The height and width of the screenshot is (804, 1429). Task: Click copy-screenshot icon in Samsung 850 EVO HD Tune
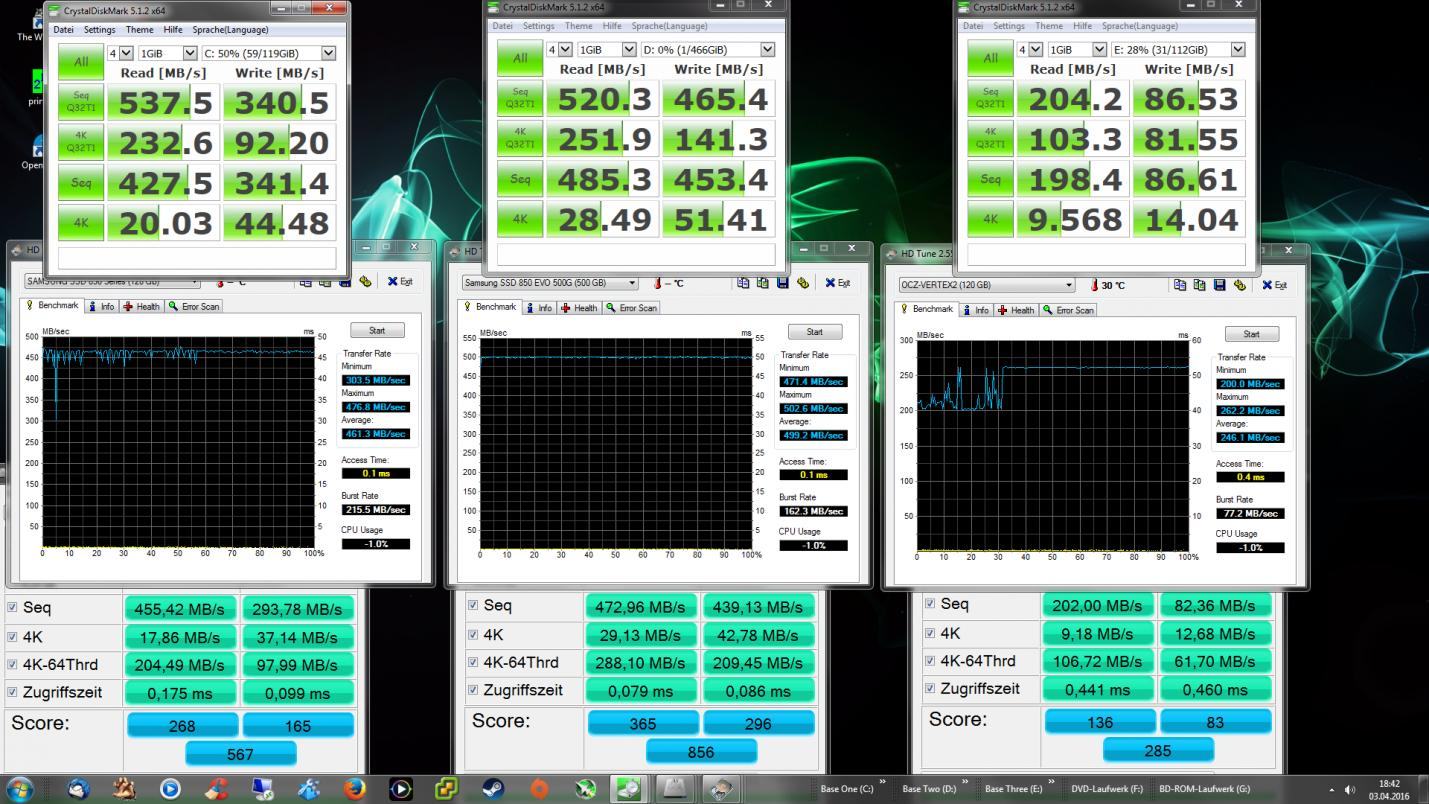(763, 283)
